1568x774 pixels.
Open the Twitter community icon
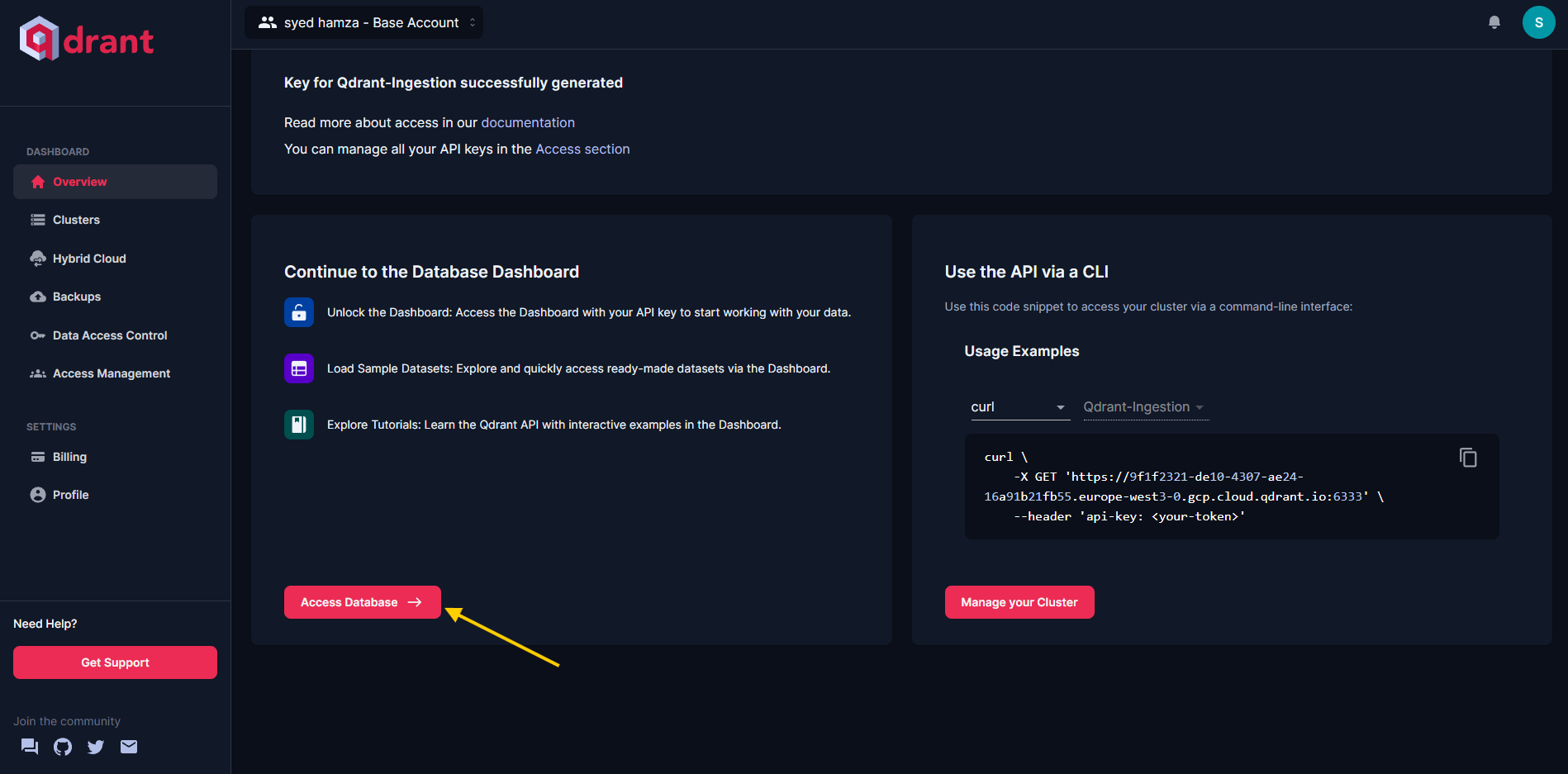[x=96, y=747]
